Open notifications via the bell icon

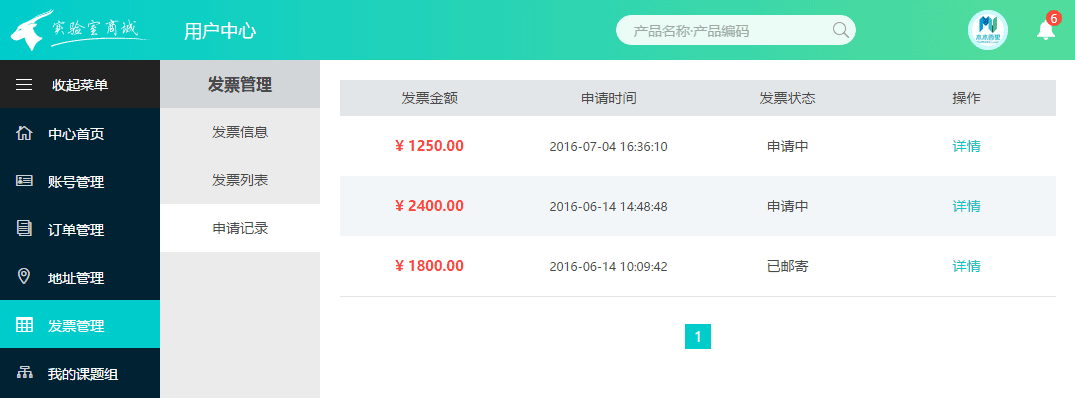pyautogui.click(x=1046, y=30)
